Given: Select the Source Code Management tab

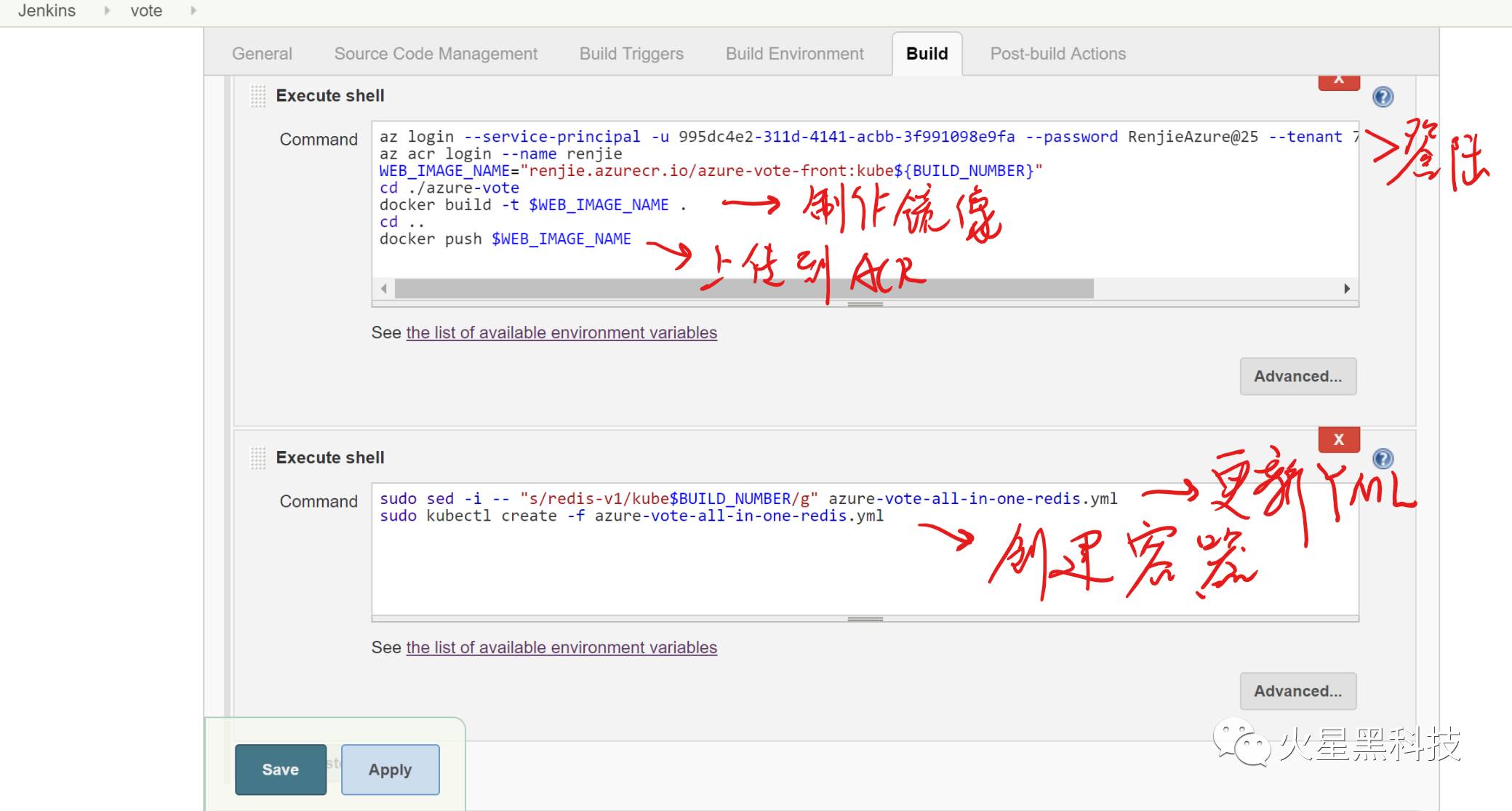Looking at the screenshot, I should click(437, 54).
